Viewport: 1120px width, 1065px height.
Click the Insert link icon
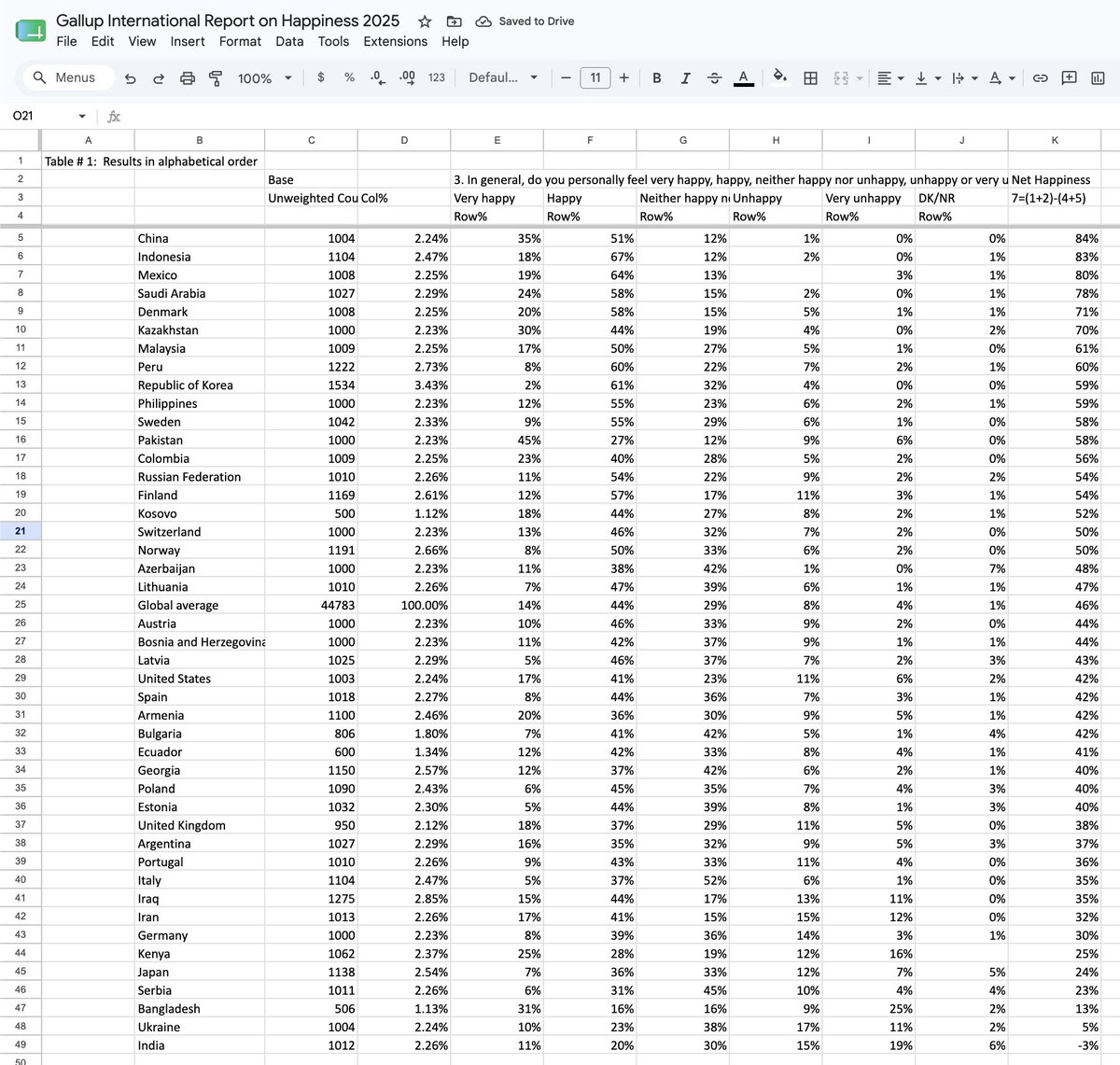point(1040,78)
